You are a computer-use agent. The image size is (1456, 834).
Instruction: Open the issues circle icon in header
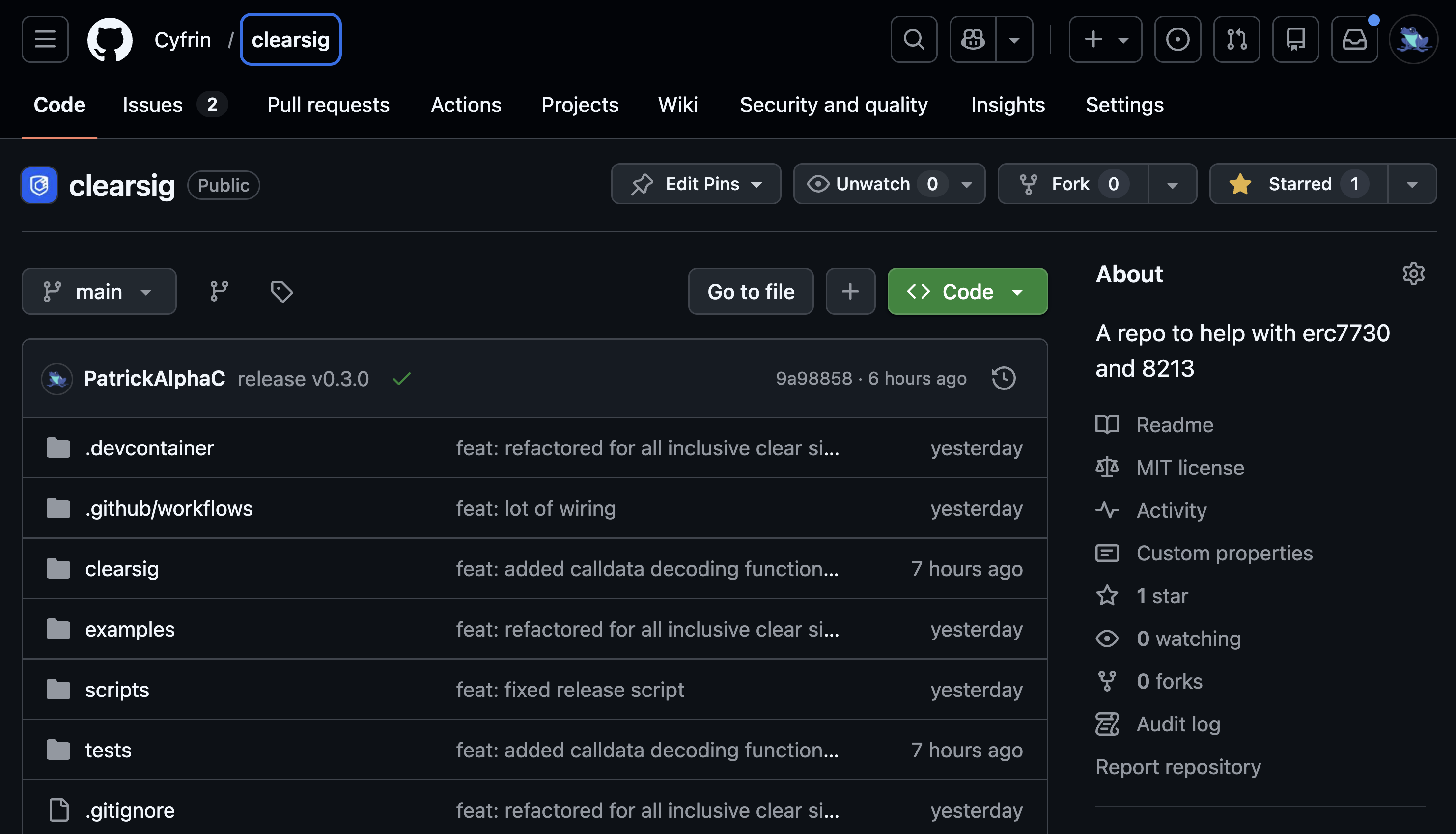(1177, 39)
